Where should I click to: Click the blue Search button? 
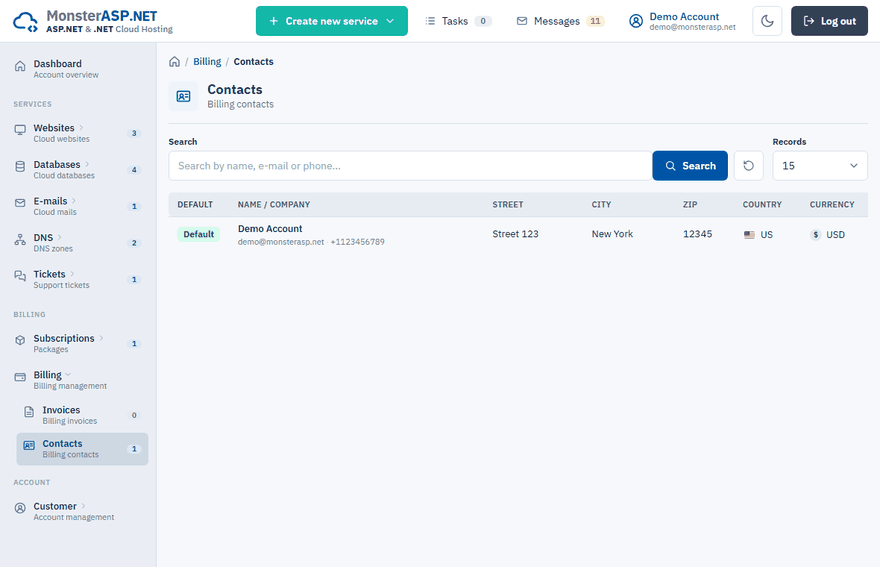pos(690,166)
